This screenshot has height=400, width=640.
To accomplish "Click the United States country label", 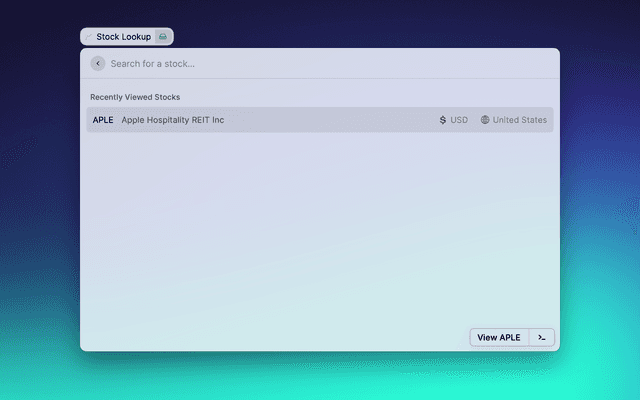I will [519, 120].
